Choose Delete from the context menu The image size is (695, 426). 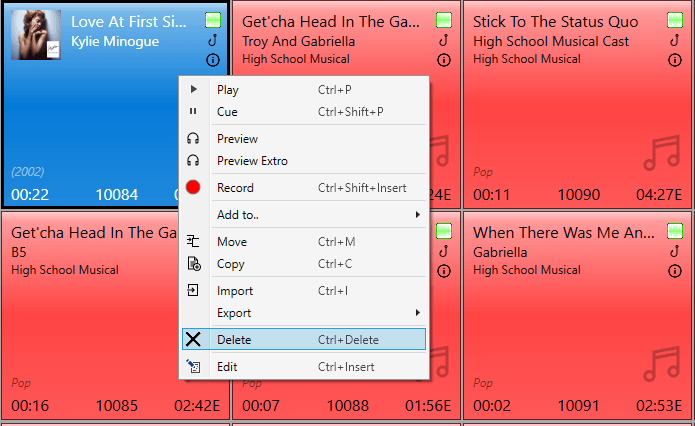pyautogui.click(x=304, y=340)
